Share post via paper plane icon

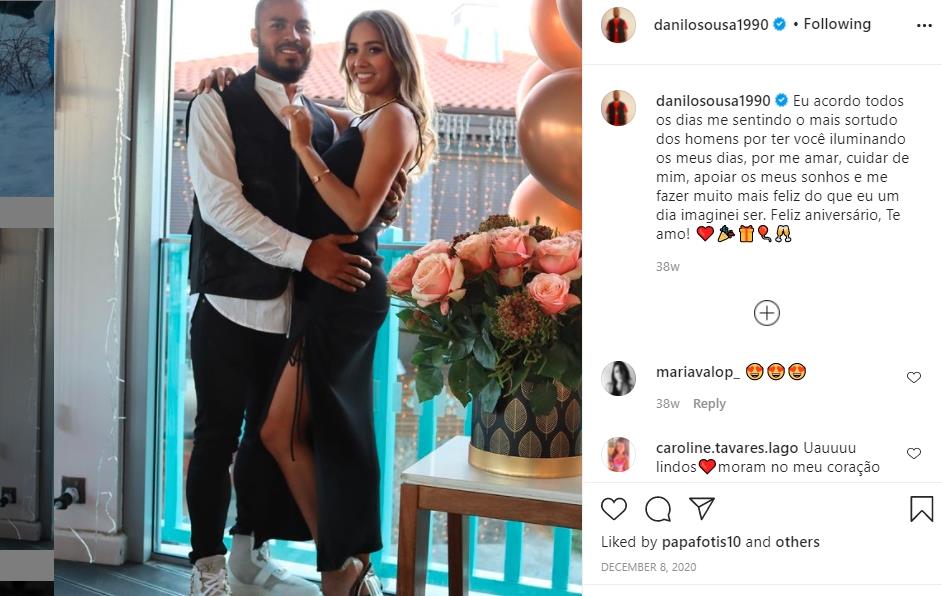pyautogui.click(x=702, y=508)
